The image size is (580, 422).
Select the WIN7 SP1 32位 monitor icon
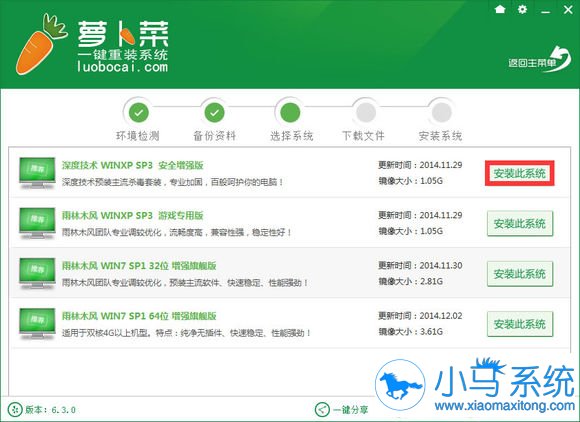37,273
